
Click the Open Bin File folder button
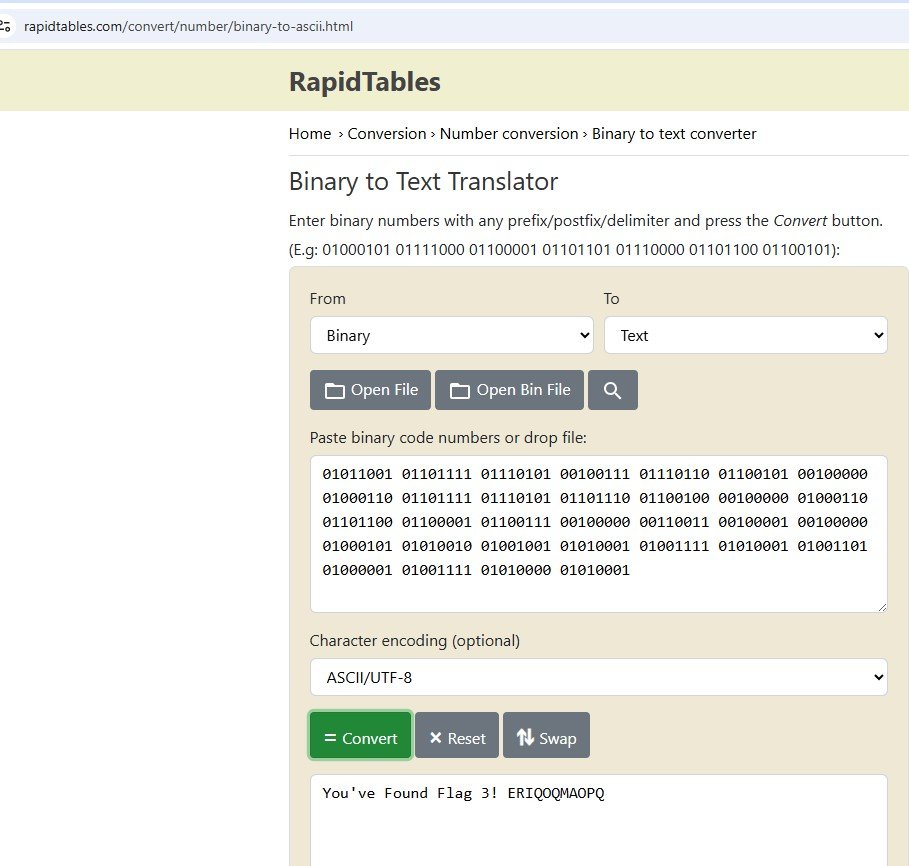[509, 390]
